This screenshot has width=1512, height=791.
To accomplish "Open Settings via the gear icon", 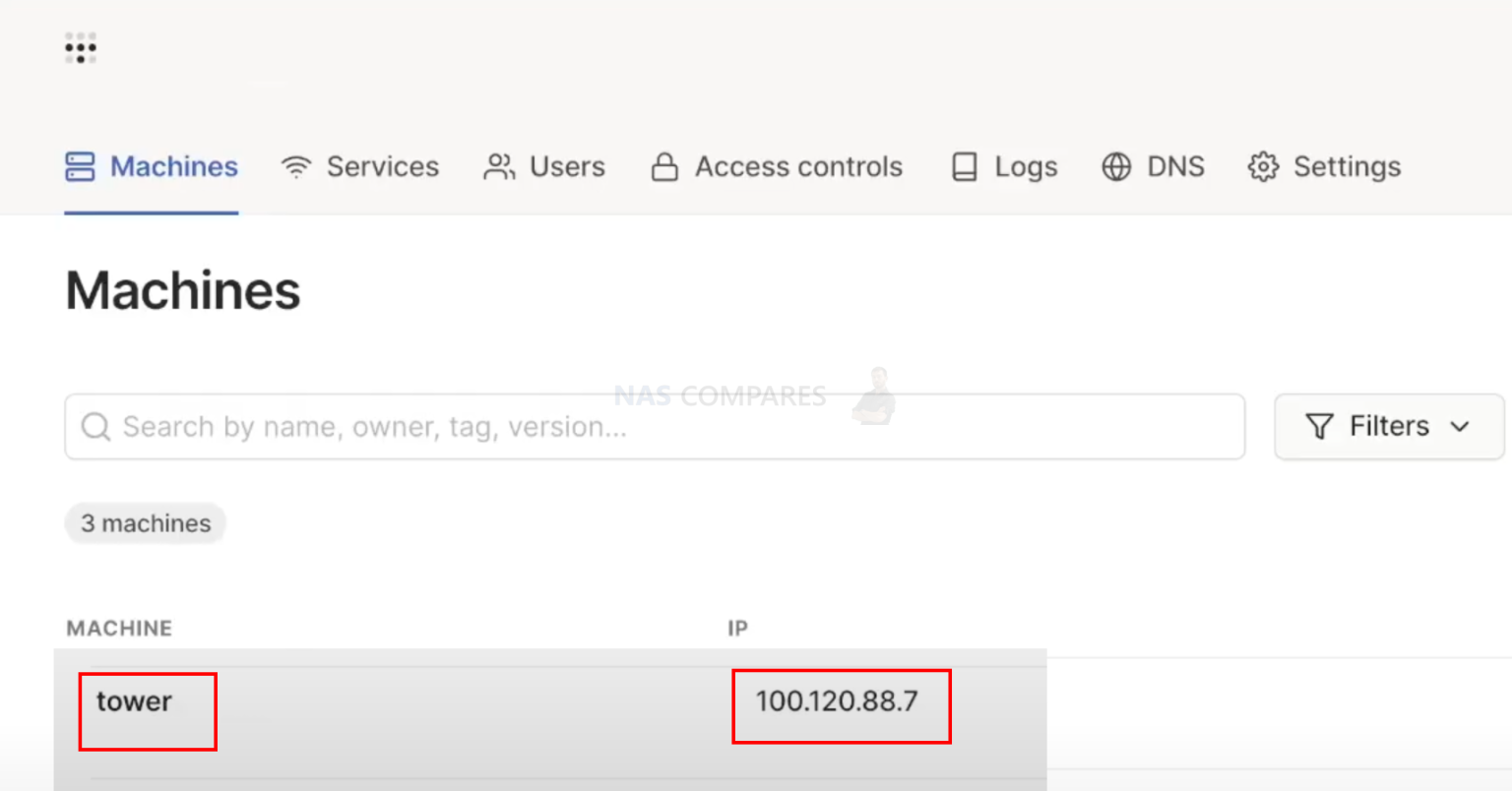I will tap(1263, 166).
